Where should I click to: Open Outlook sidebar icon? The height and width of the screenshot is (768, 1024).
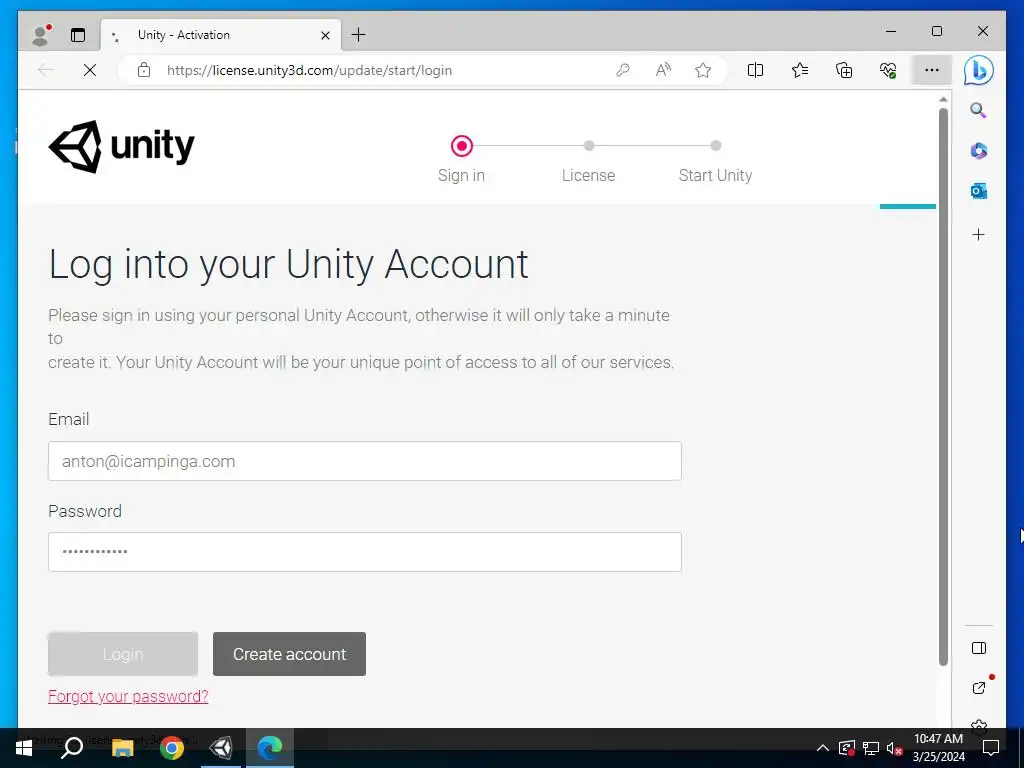coord(978,191)
